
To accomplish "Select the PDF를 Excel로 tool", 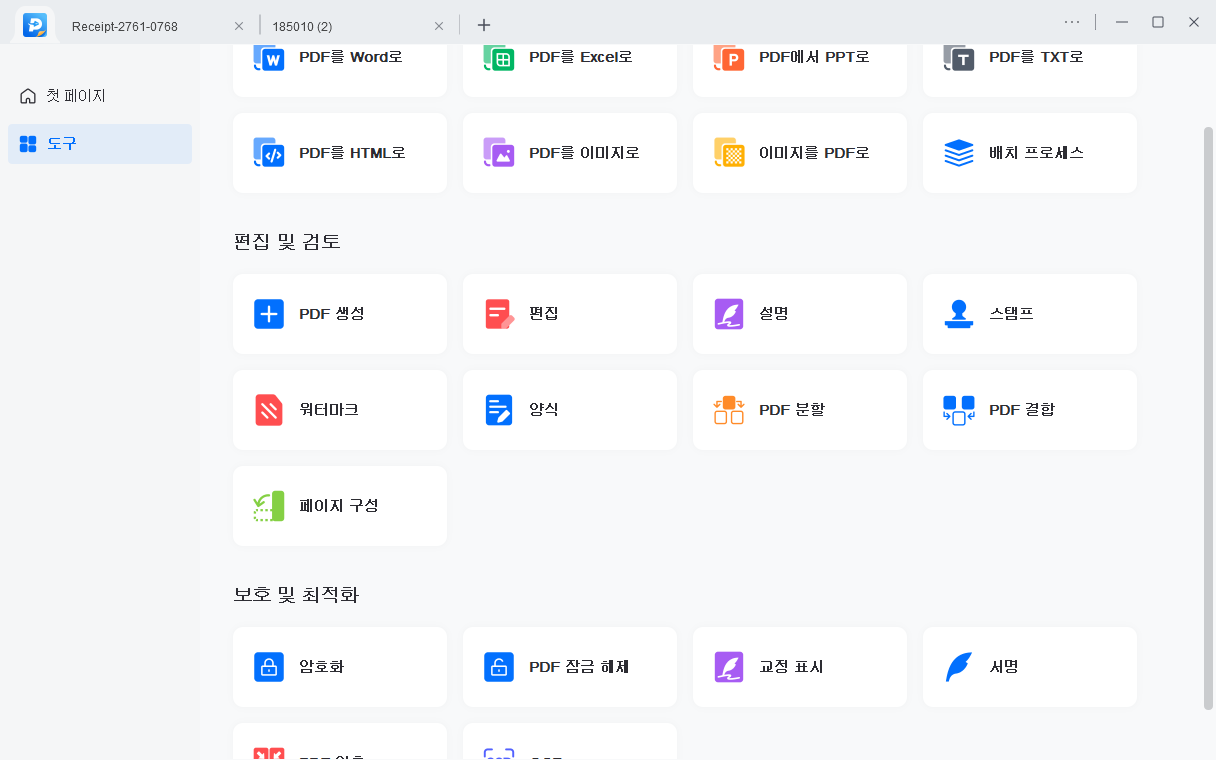I will pyautogui.click(x=570, y=57).
